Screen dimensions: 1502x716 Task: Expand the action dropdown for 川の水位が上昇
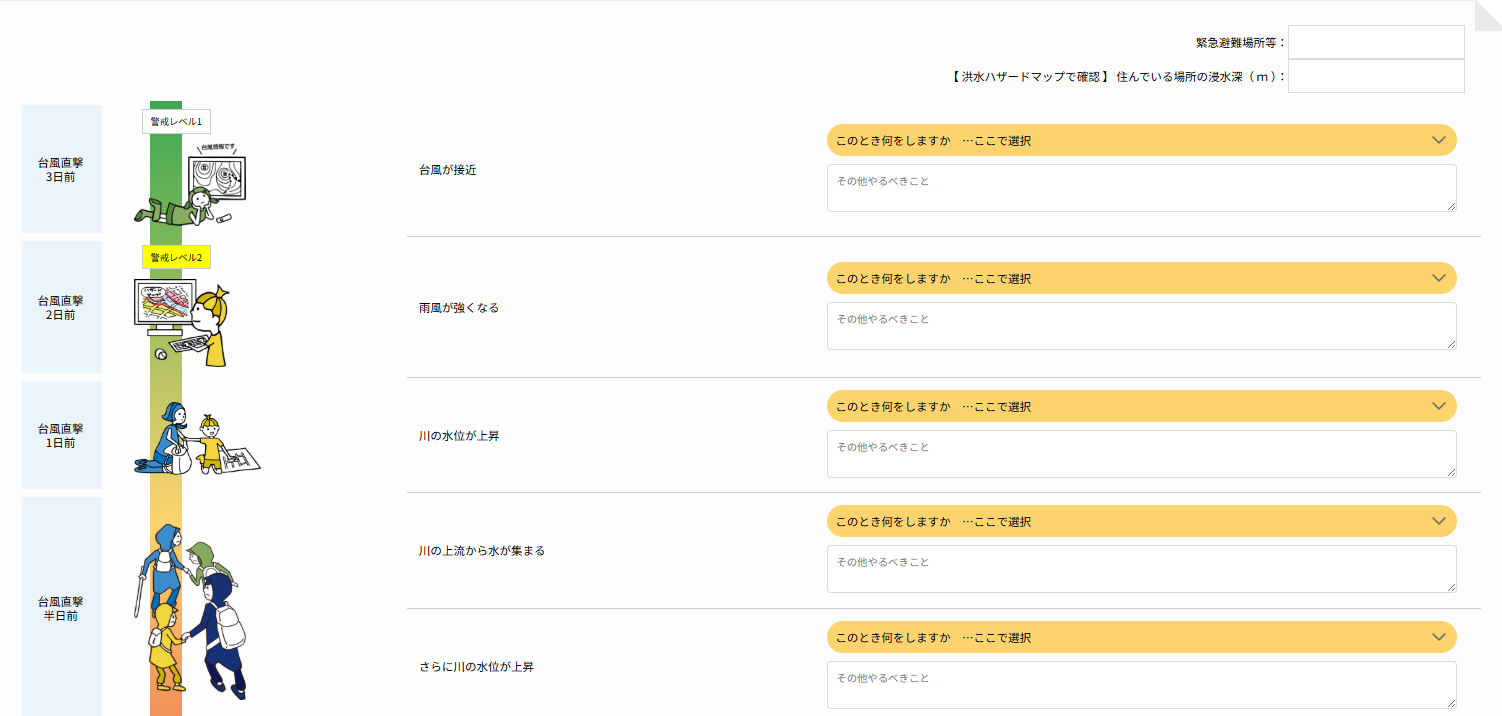(1141, 406)
